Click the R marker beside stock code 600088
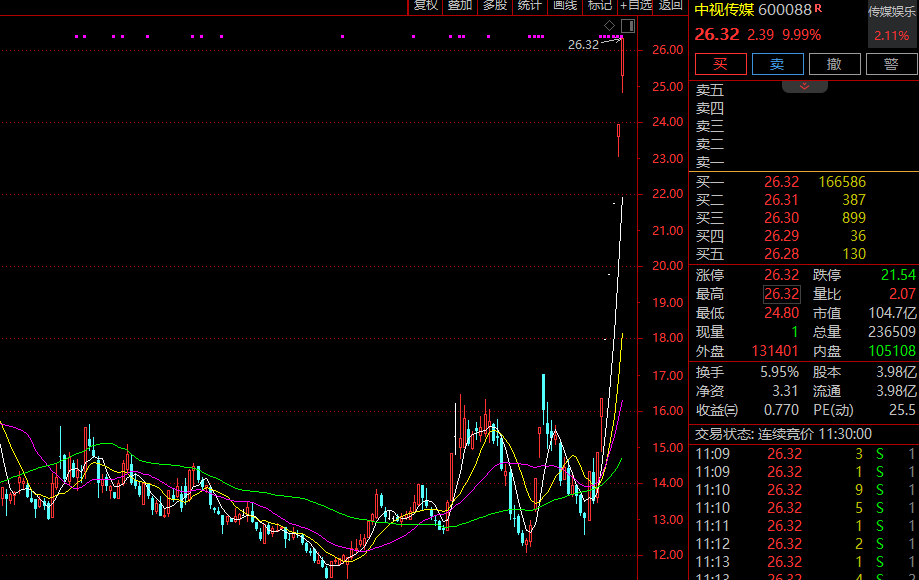The height and width of the screenshot is (580, 919). tap(818, 9)
